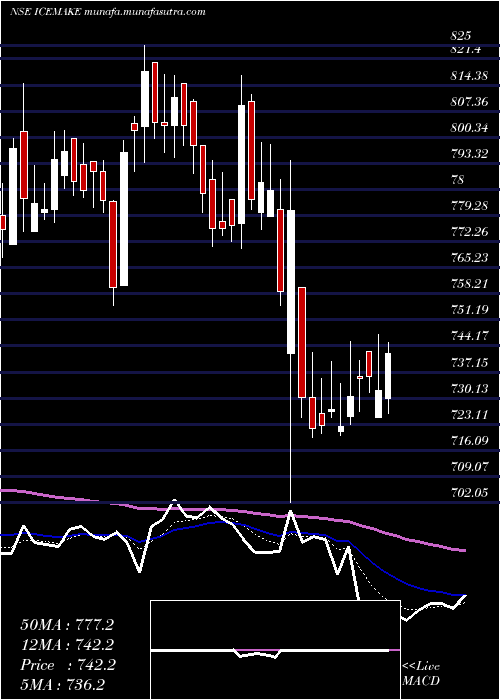The width and height of the screenshot is (500, 700).
Task: Click the 751.19 price axis label
Action: [x=469, y=310]
